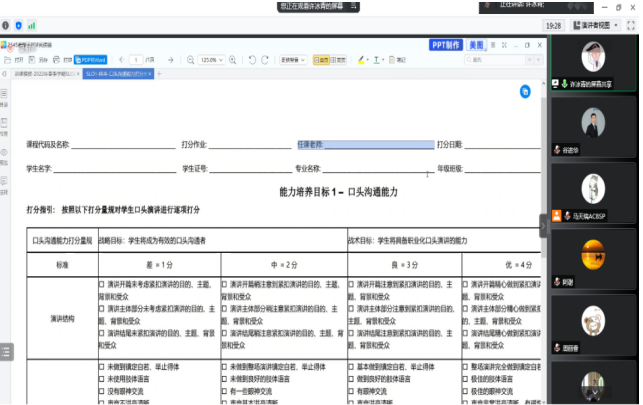
Task: Click the PDF to Word button
Action: coord(91,60)
